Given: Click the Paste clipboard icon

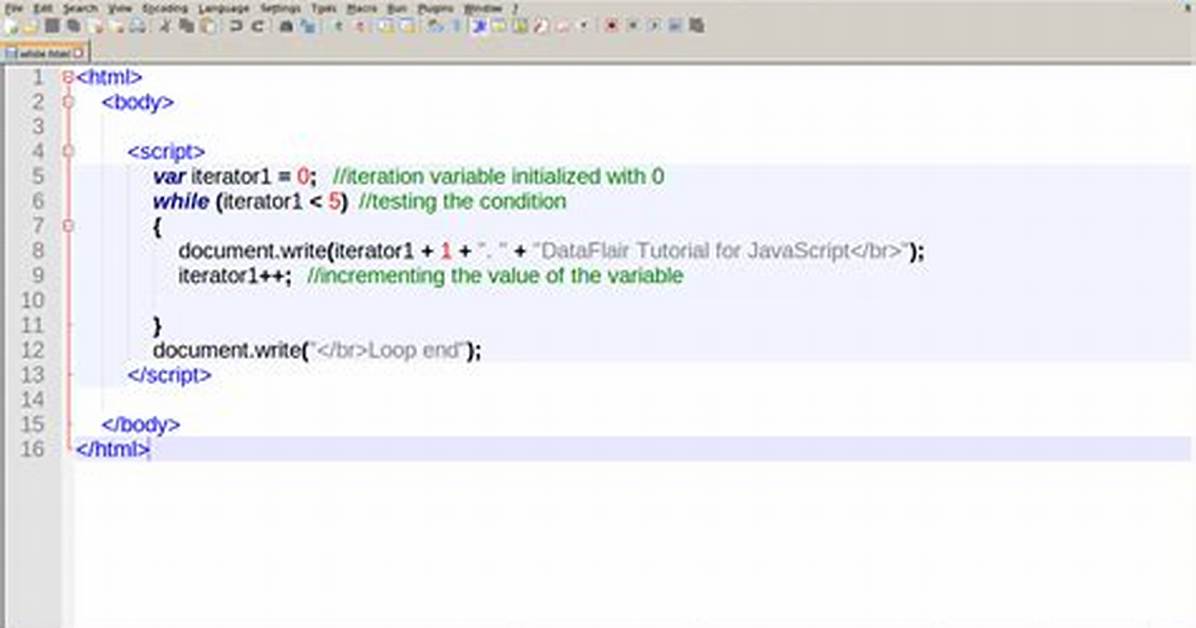Looking at the screenshot, I should 207,26.
